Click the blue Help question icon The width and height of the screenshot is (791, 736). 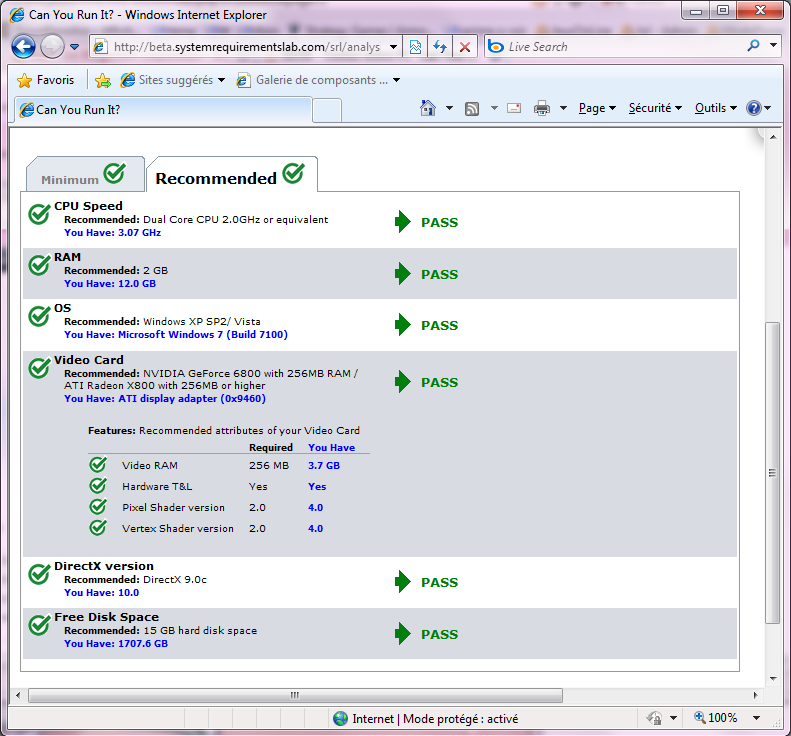click(x=754, y=108)
